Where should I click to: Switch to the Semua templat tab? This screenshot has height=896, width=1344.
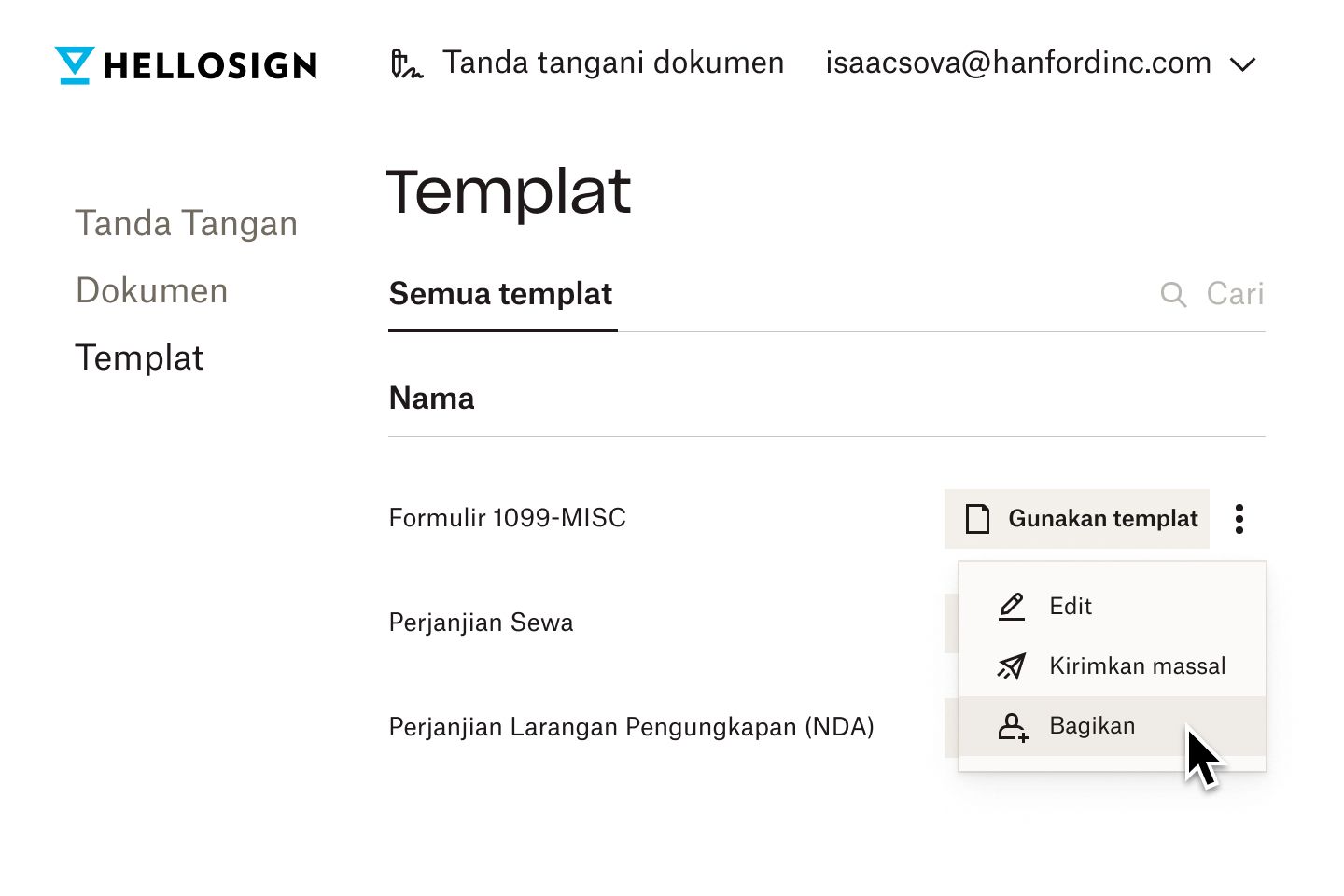[500, 294]
